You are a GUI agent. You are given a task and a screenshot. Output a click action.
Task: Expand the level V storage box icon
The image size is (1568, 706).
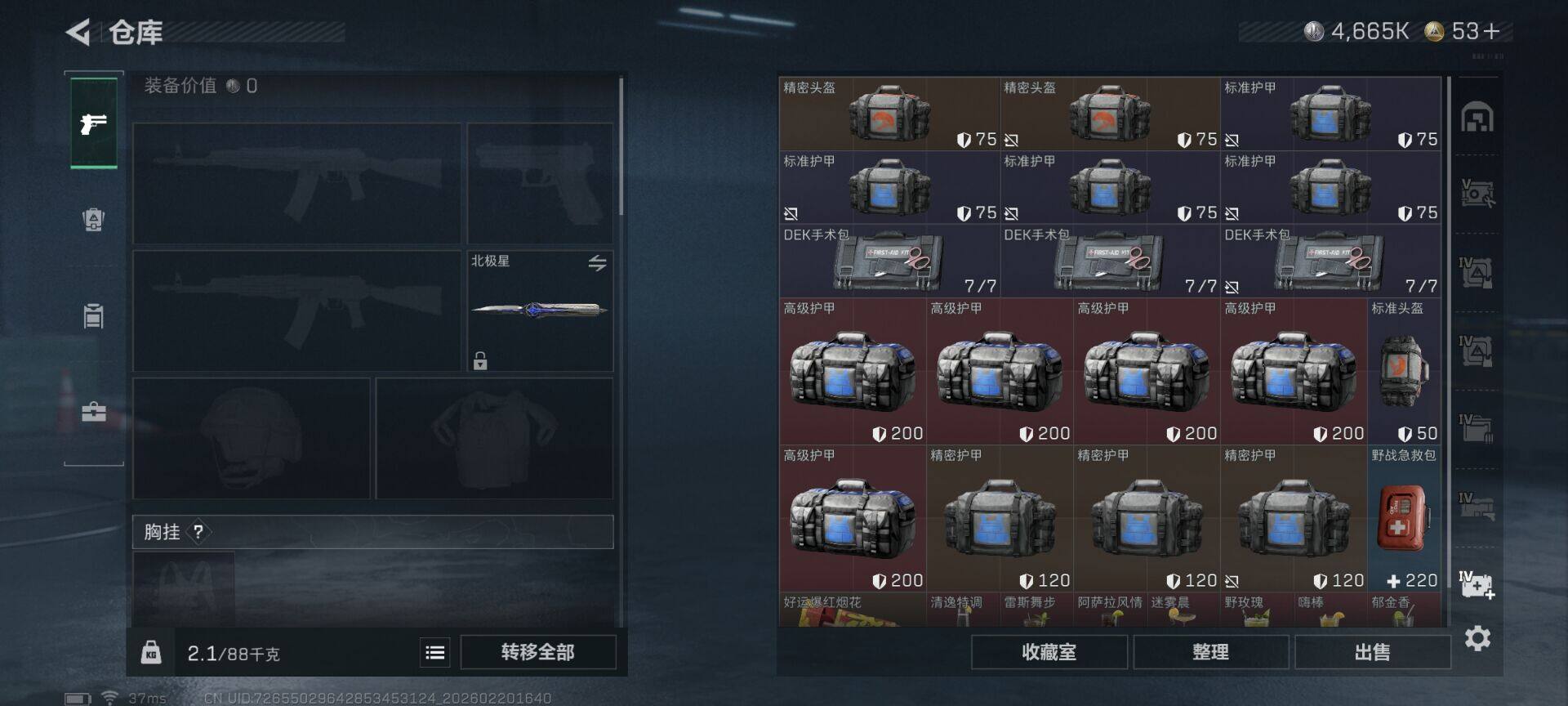tap(1477, 193)
